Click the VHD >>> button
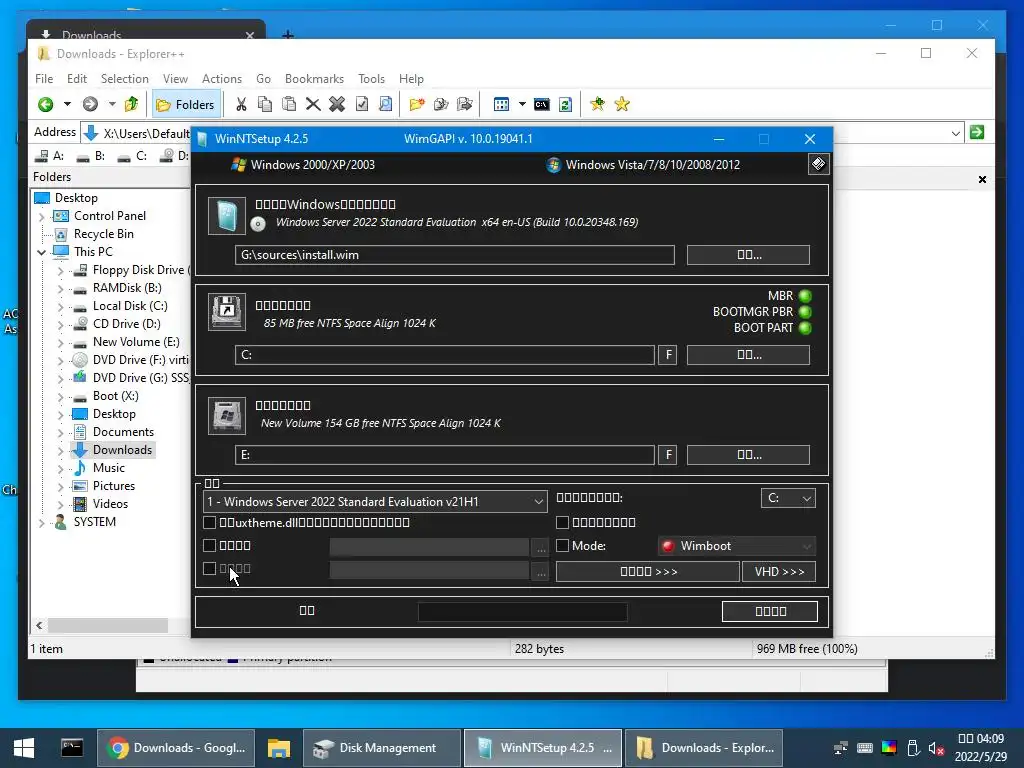The height and width of the screenshot is (768, 1024). (x=779, y=571)
